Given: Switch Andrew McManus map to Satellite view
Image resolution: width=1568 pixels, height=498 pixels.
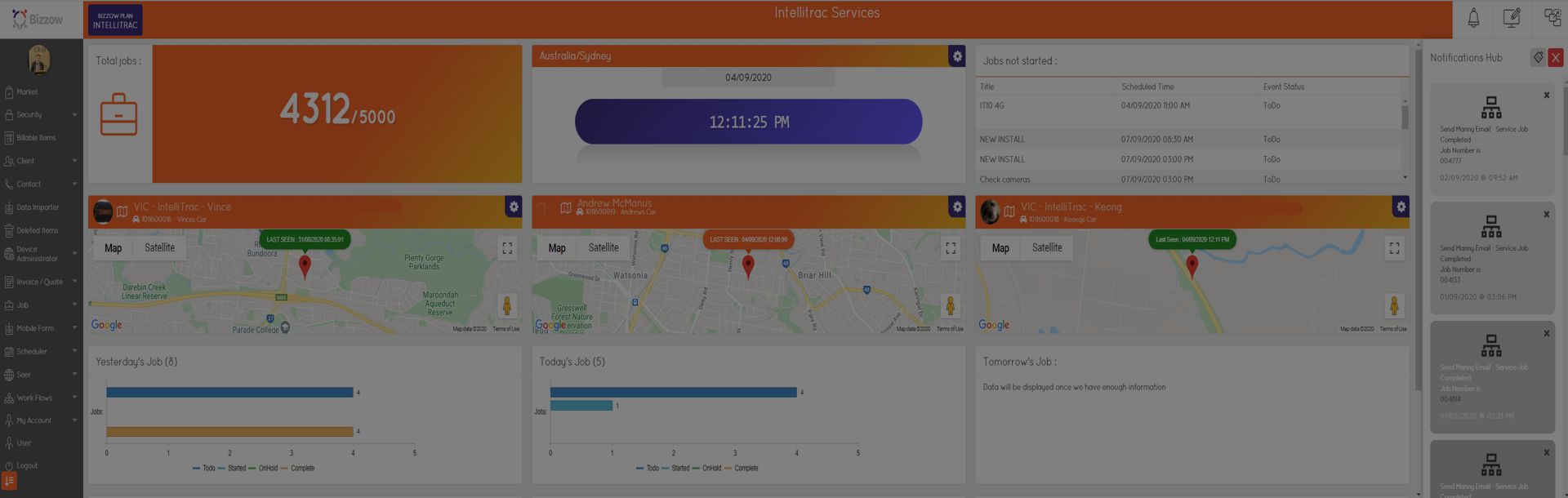Looking at the screenshot, I should [604, 248].
